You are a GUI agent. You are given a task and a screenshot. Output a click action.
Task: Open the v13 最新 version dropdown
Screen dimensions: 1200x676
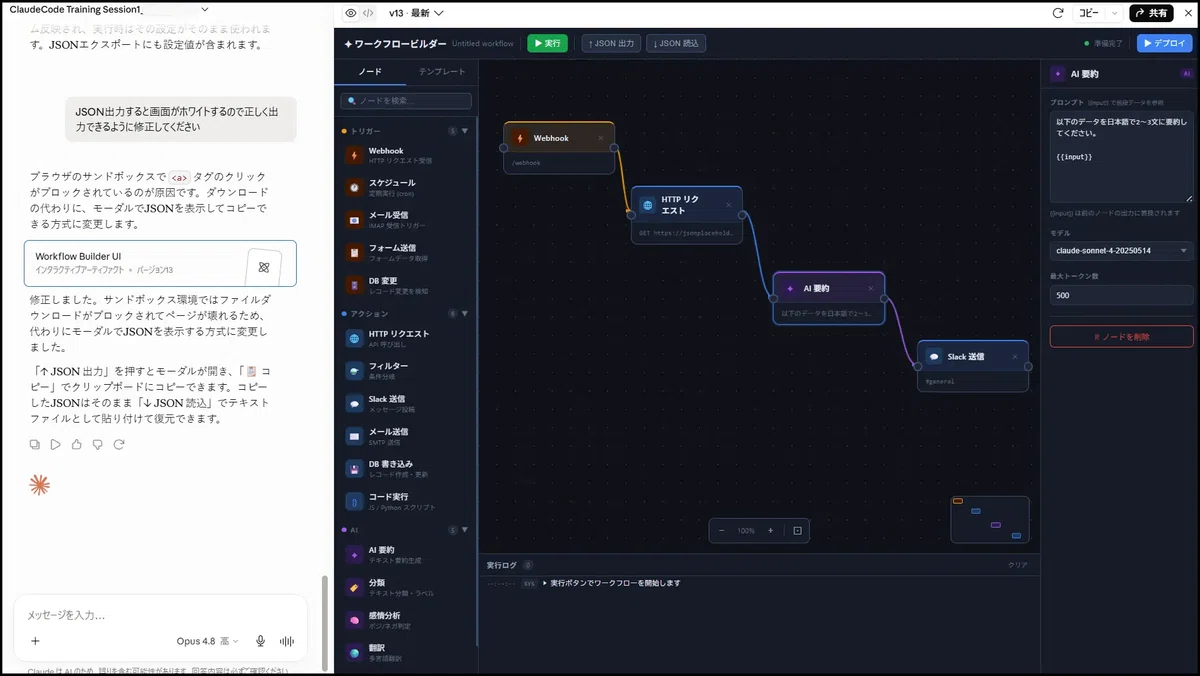coord(416,13)
